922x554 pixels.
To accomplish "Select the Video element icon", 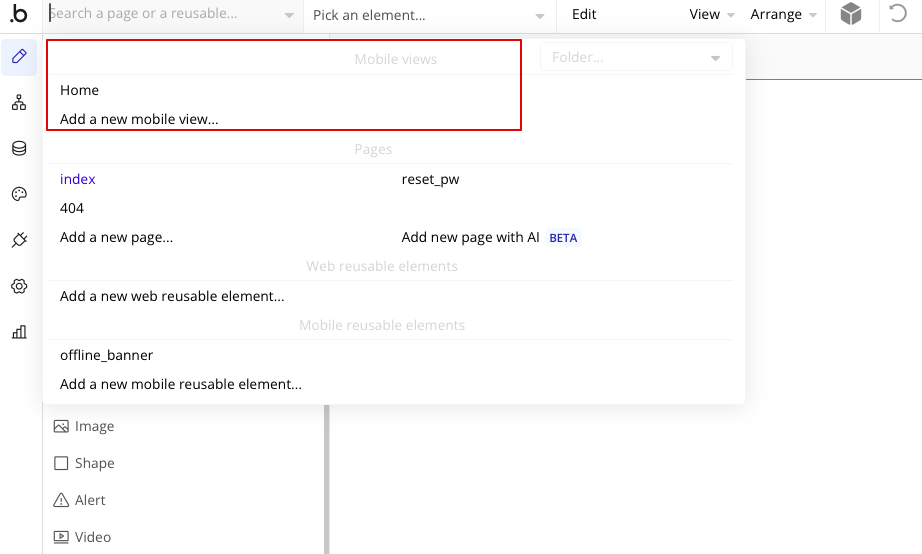I will [61, 537].
